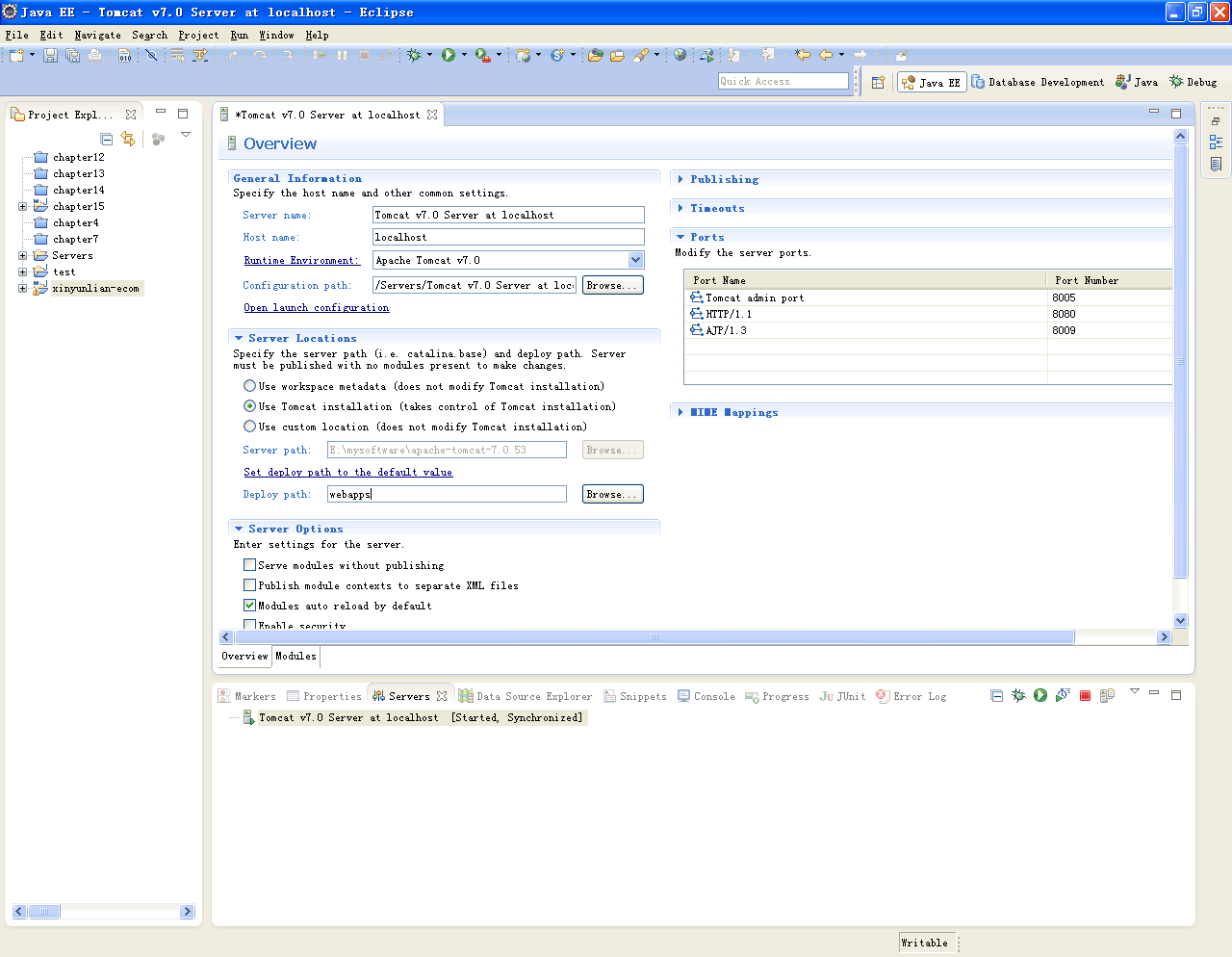Collapse all in Project Explorer
The image size is (1232, 957).
(107, 140)
